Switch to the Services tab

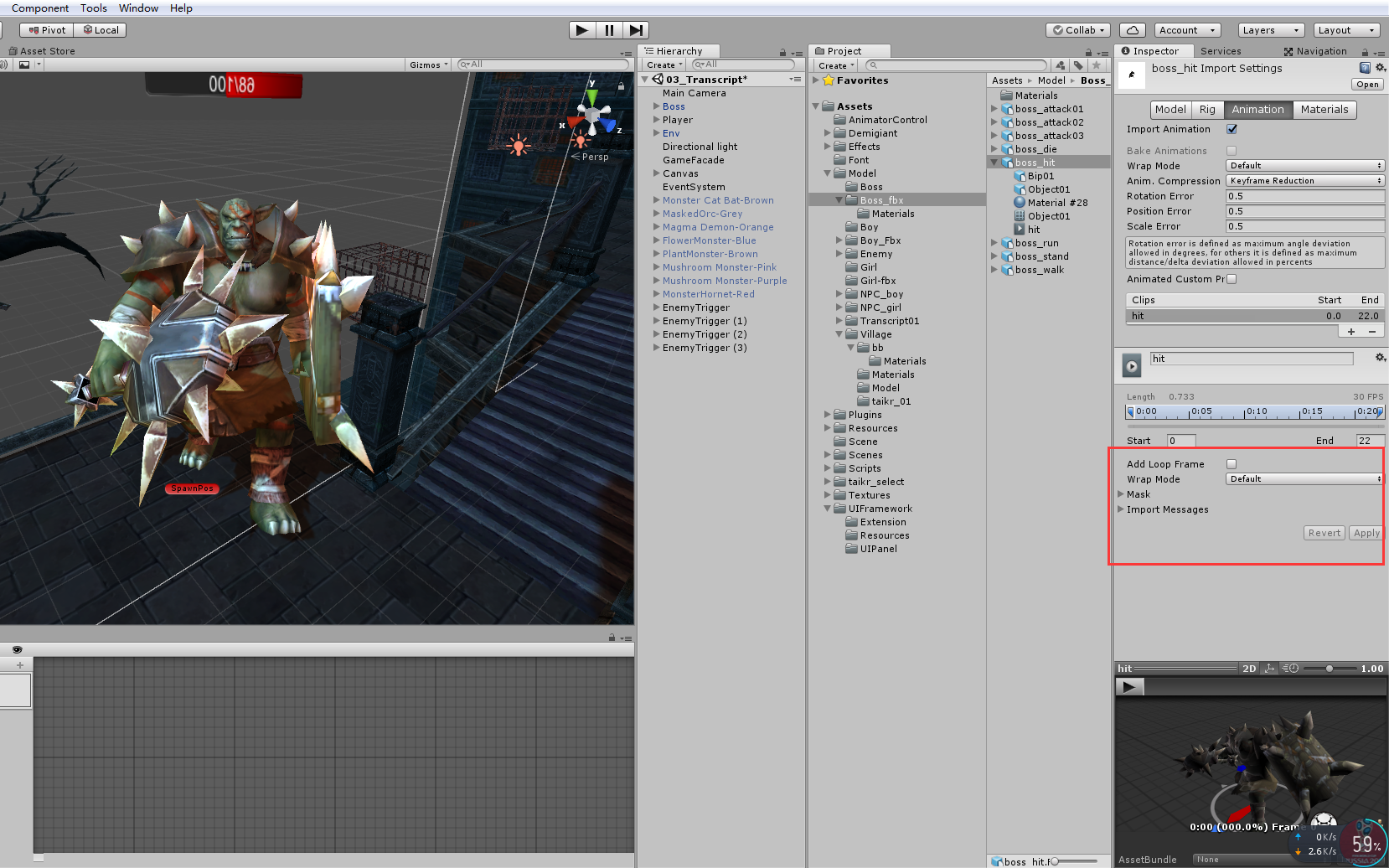[1221, 51]
